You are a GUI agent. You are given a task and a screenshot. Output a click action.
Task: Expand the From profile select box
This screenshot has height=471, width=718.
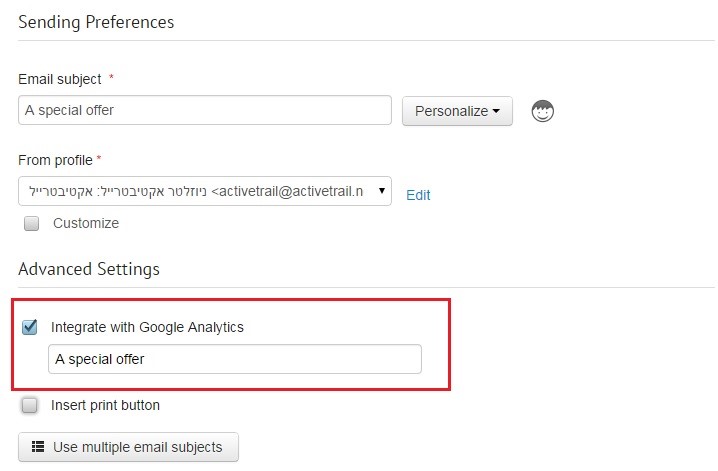coord(205,191)
